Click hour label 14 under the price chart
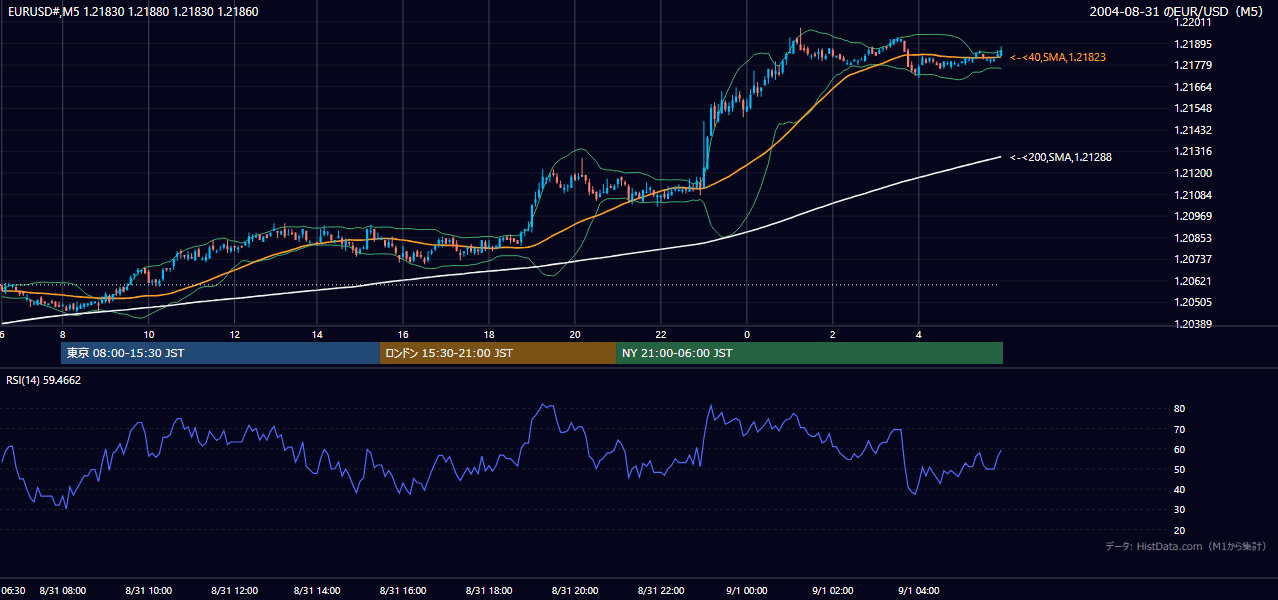The height and width of the screenshot is (600, 1278). (318, 334)
